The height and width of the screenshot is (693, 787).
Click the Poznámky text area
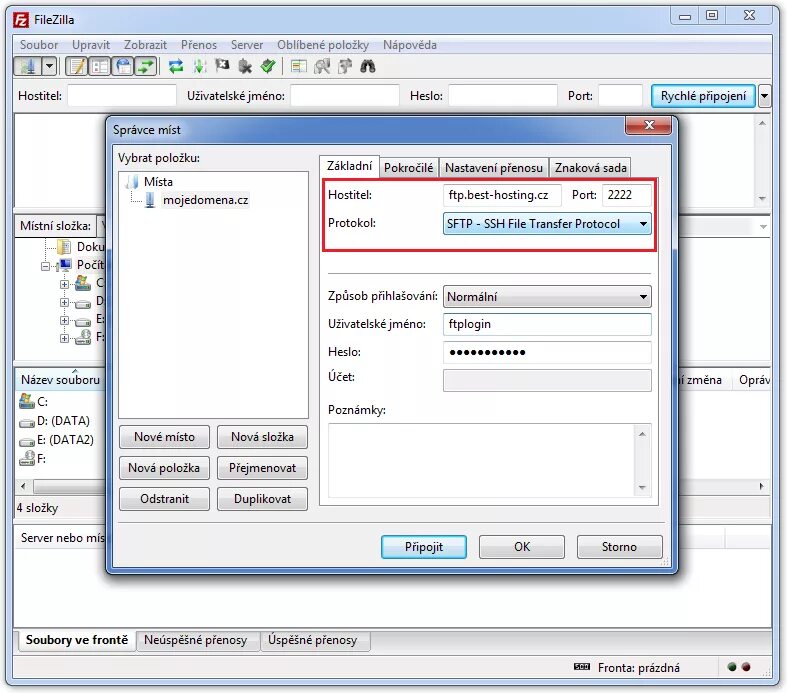point(482,460)
